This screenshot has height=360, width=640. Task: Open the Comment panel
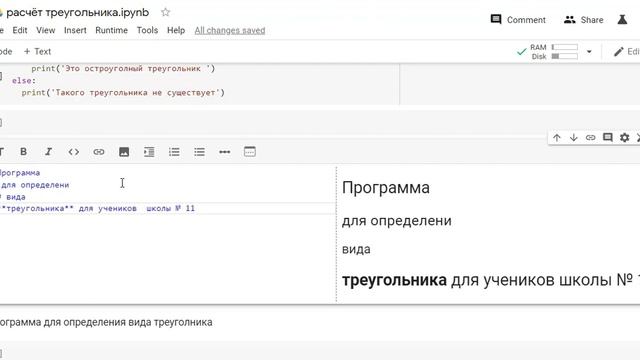(518, 20)
